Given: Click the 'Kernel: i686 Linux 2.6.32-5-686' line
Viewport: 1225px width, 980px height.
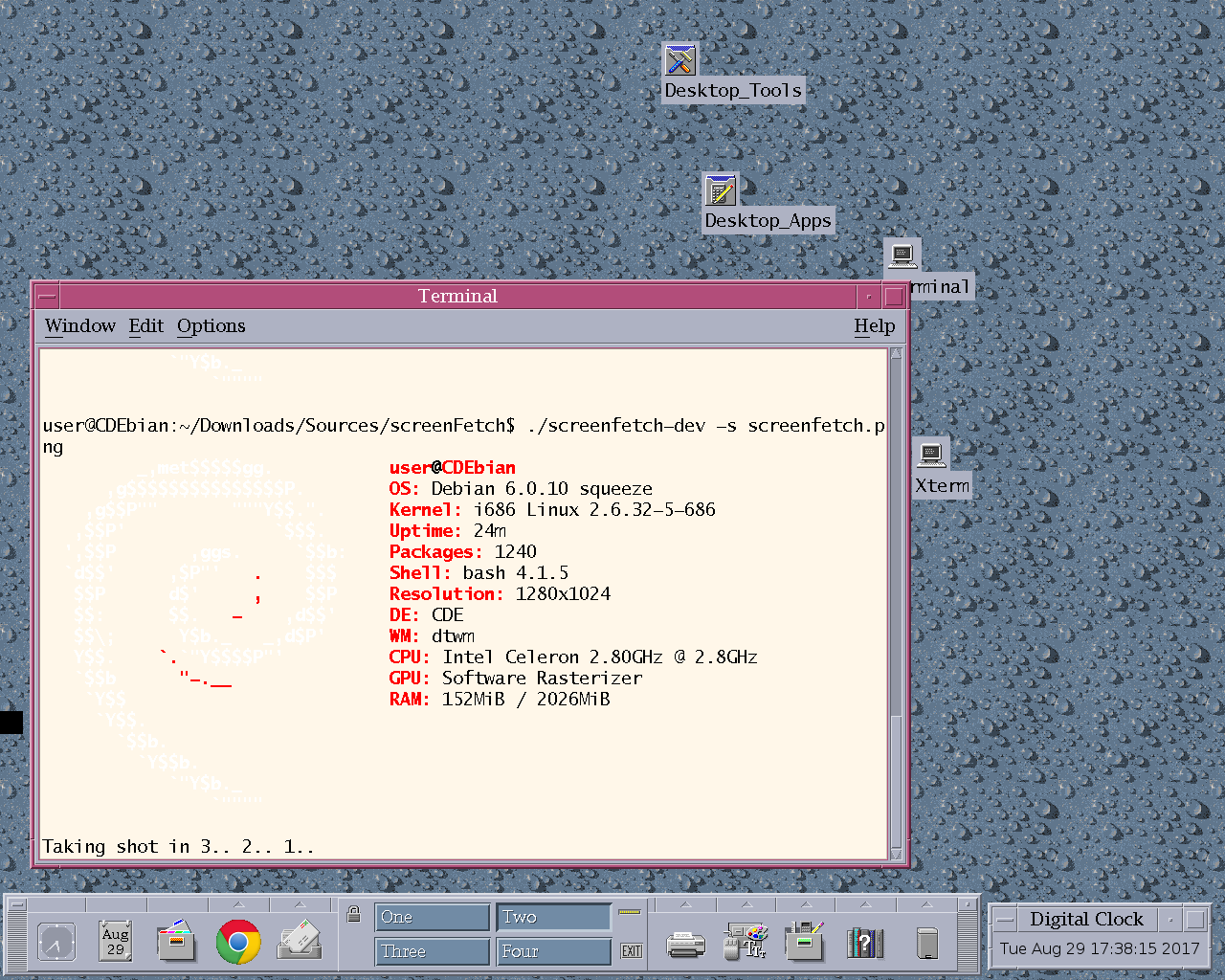Looking at the screenshot, I should pos(552,510).
